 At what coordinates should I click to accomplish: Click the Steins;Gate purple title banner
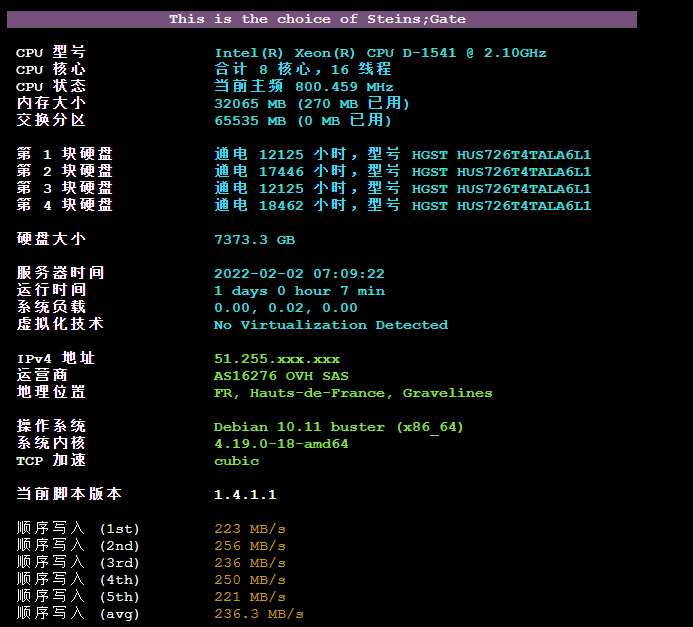(318, 19)
